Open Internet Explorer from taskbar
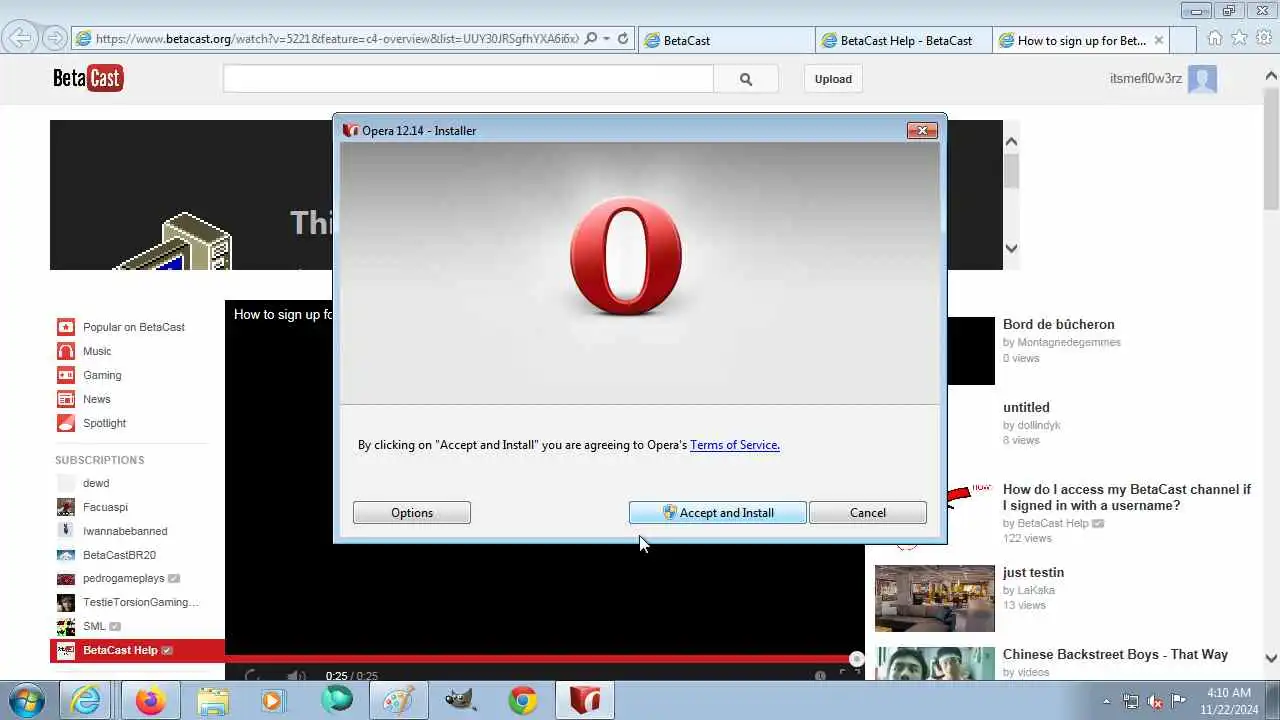The width and height of the screenshot is (1280, 720). click(87, 700)
